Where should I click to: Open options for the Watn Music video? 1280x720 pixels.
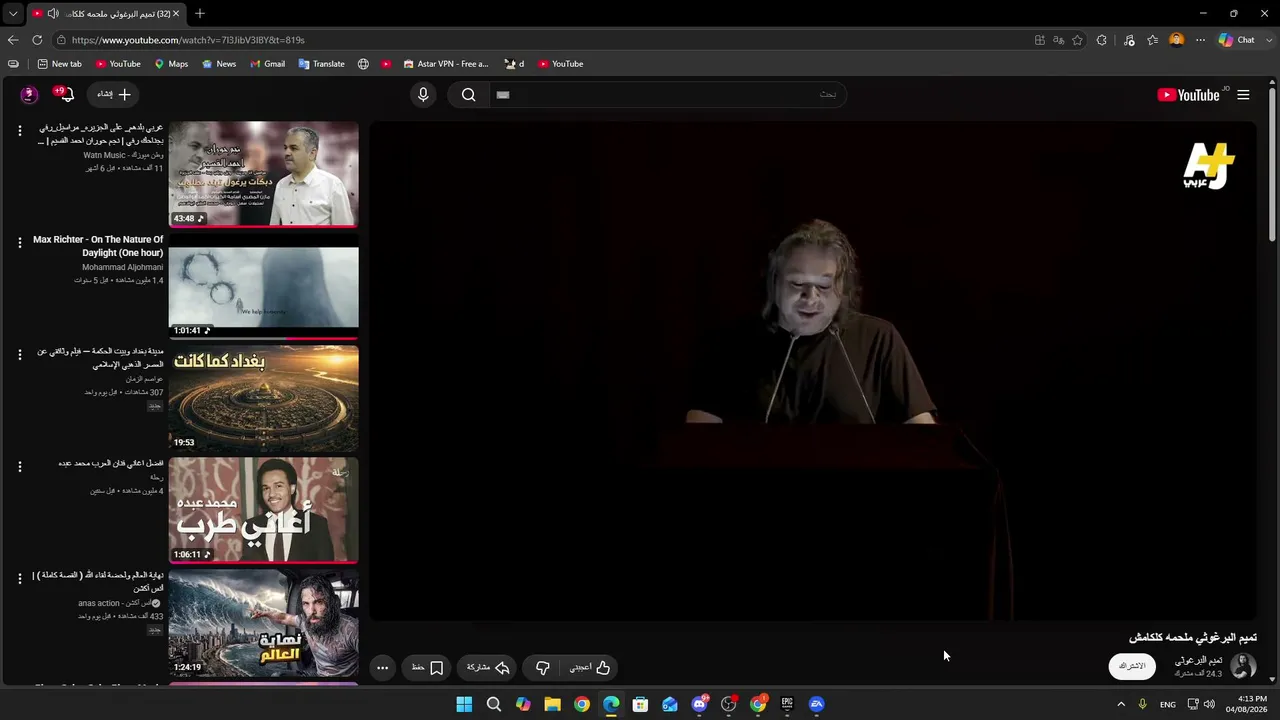point(19,131)
